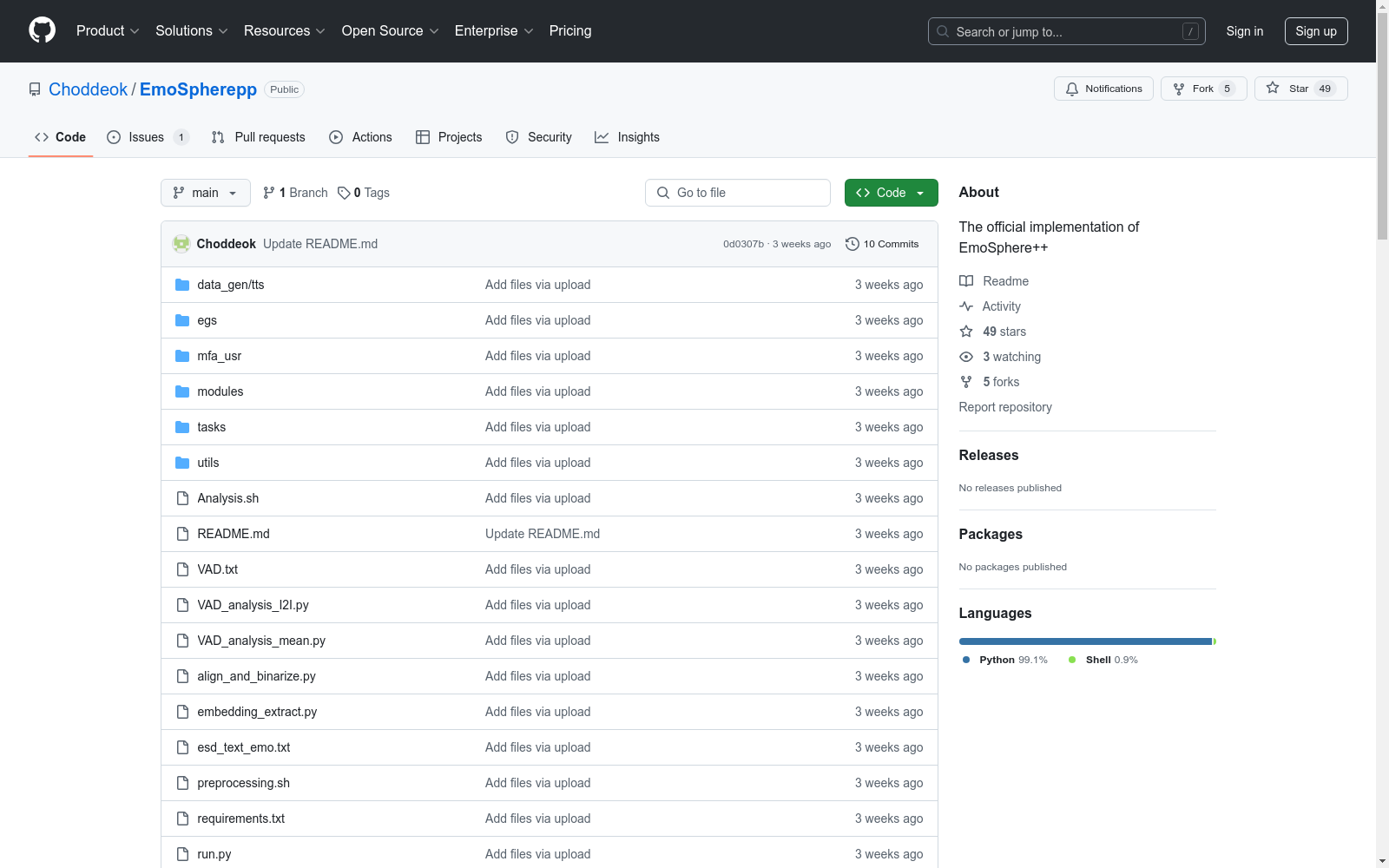
Task: Click the VAD.txt file icon
Action: pos(182,569)
